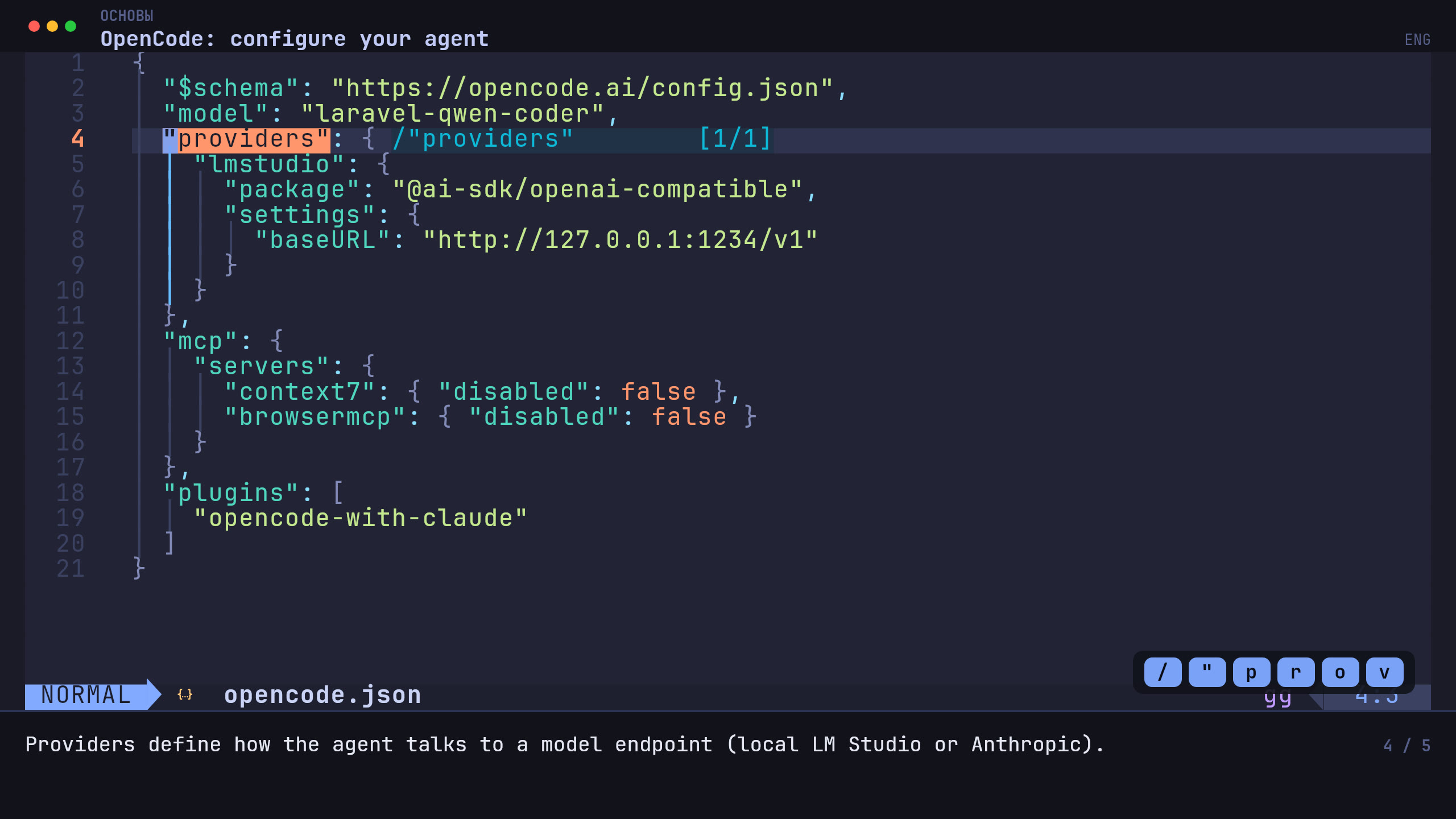Click line number 4 in the gutter
Viewport: 1456px width, 819px height.
(x=78, y=139)
